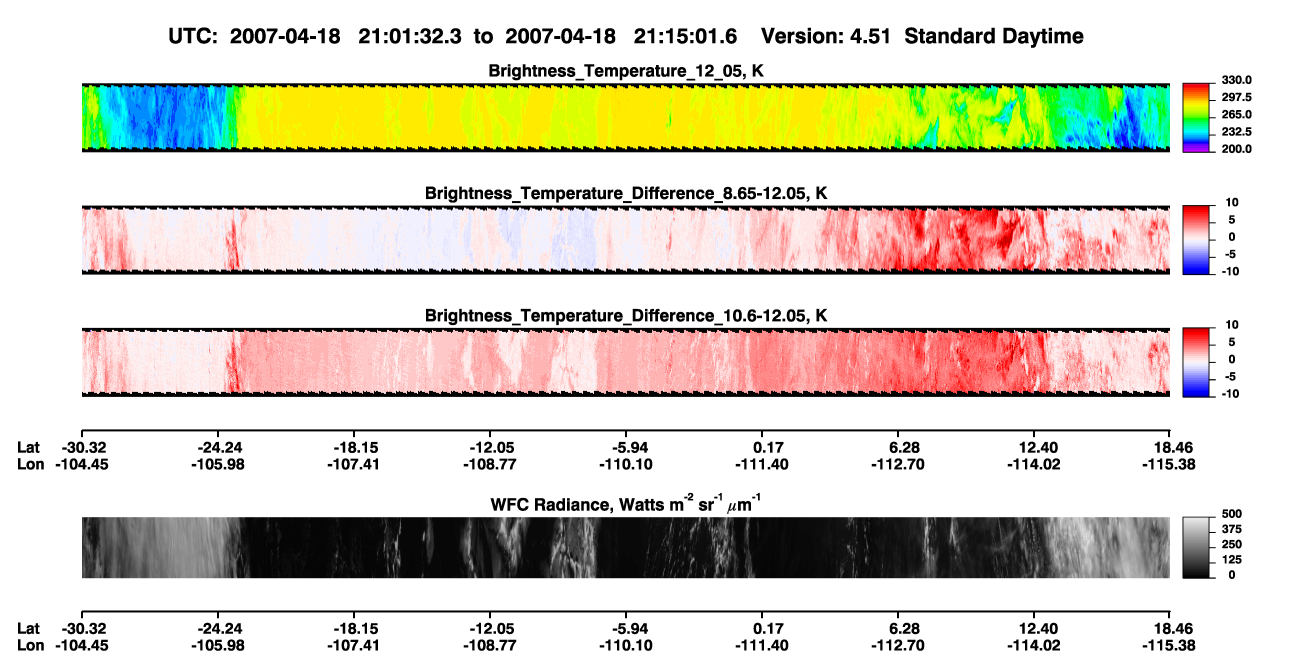Image resolution: width=1300 pixels, height=667 pixels.
Task: Open the 8.65-12.05 difference image strip
Action: pos(625,240)
